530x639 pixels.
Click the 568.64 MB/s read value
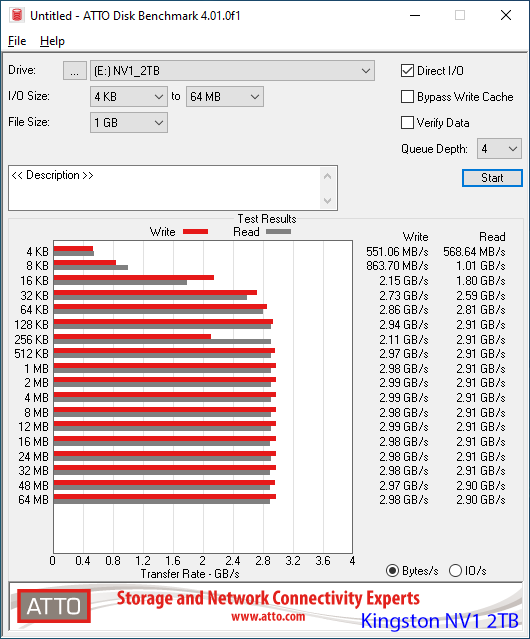tap(474, 252)
